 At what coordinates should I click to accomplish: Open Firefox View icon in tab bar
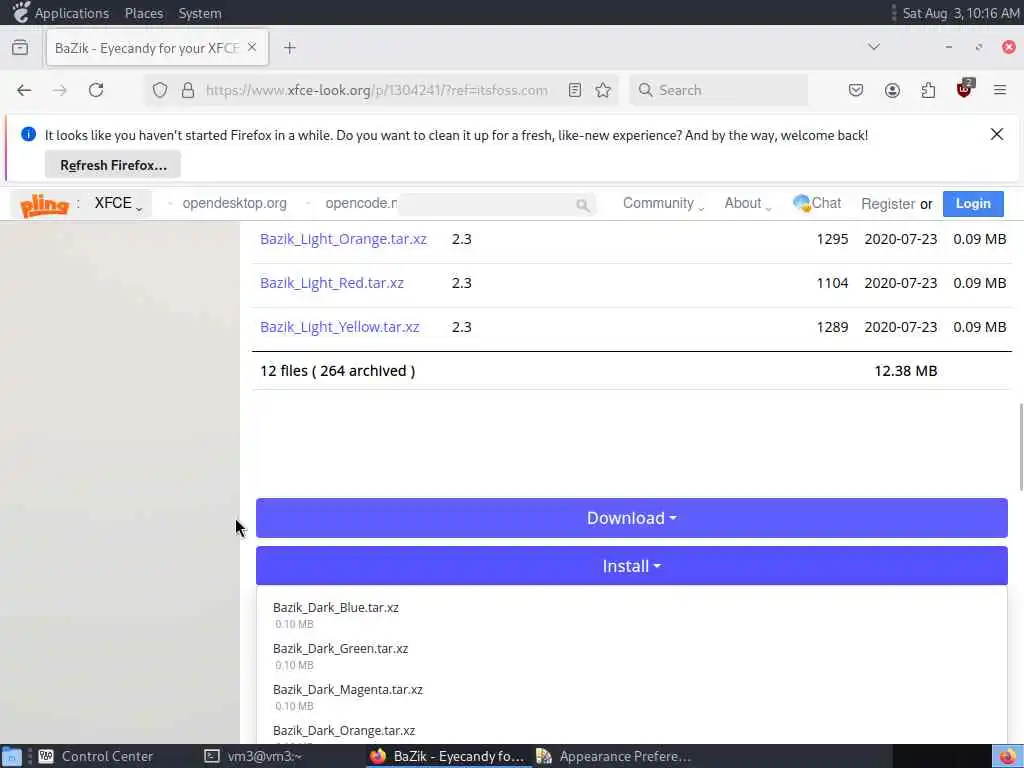[x=20, y=48]
